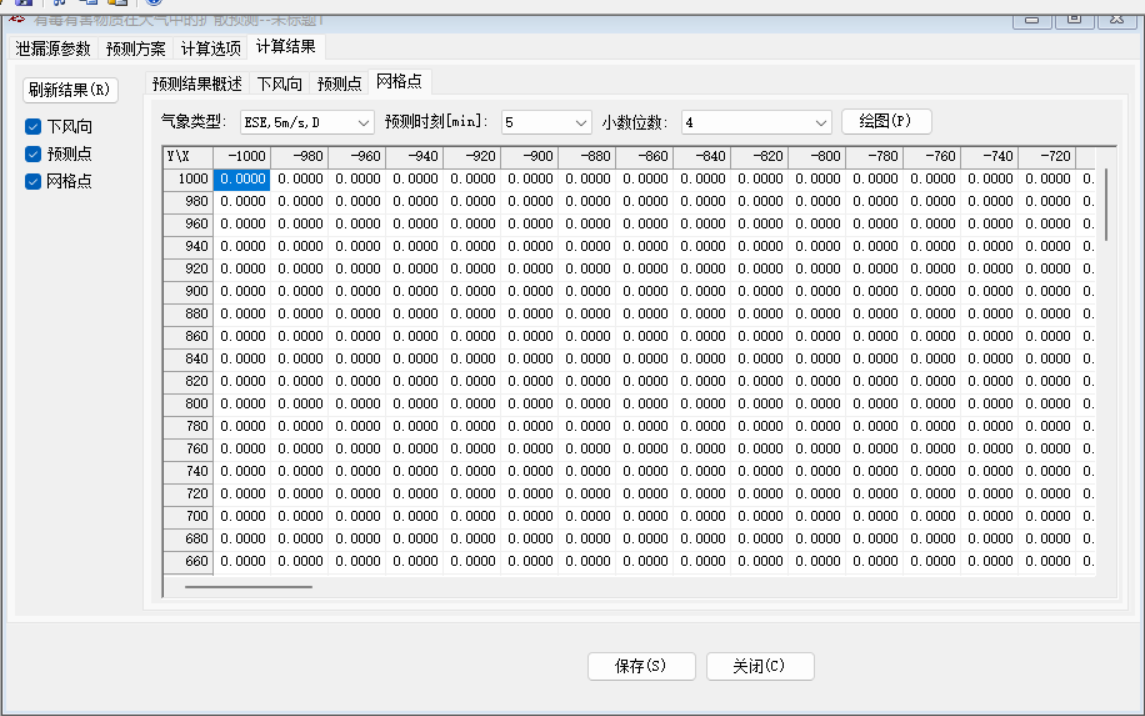Click row header 820
The width and height of the screenshot is (1145, 716).
pos(188,381)
